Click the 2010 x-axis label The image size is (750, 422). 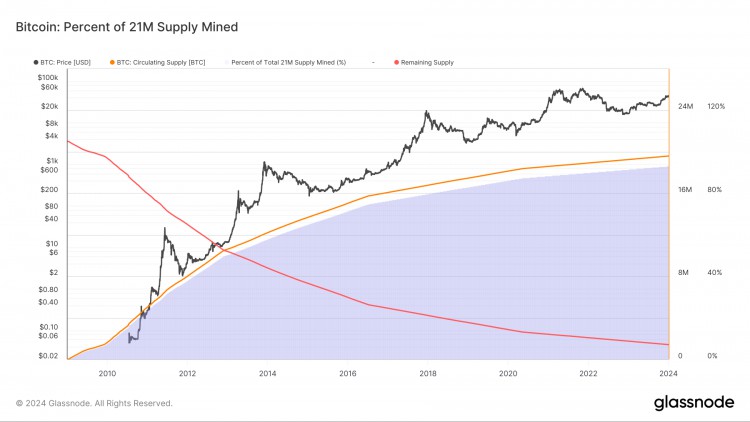[107, 373]
